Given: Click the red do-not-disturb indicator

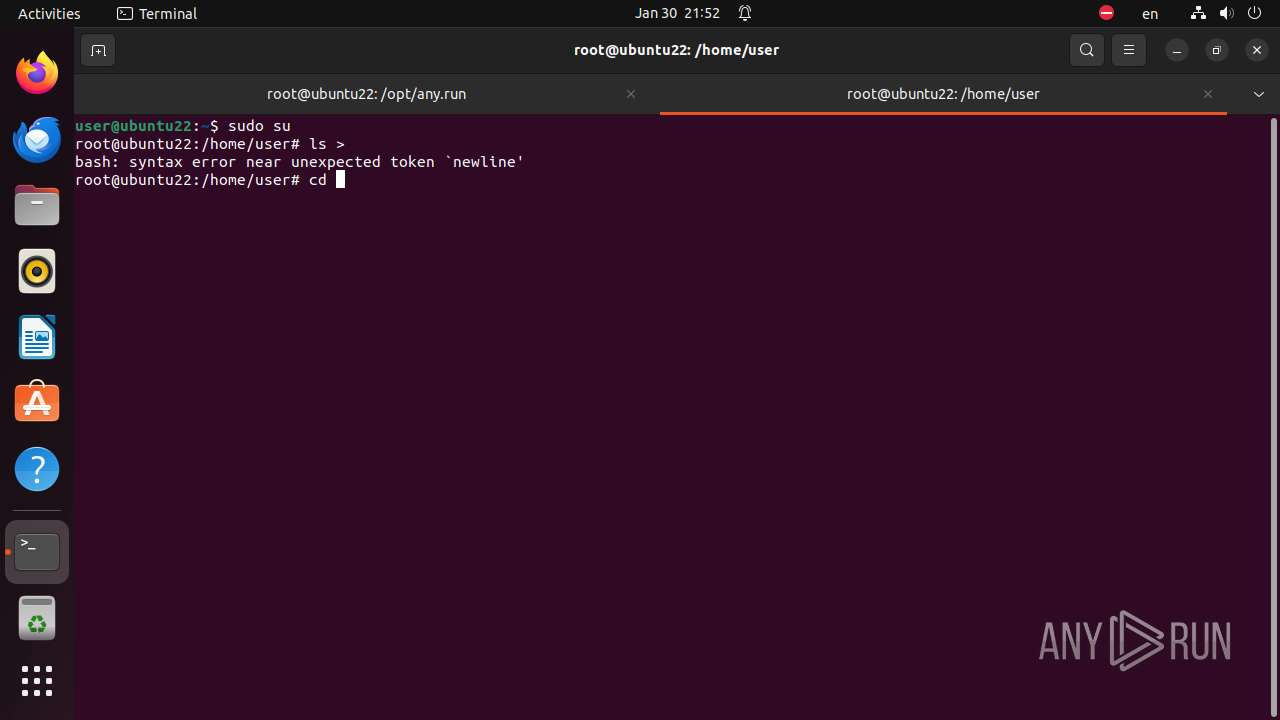Looking at the screenshot, I should coord(1106,14).
